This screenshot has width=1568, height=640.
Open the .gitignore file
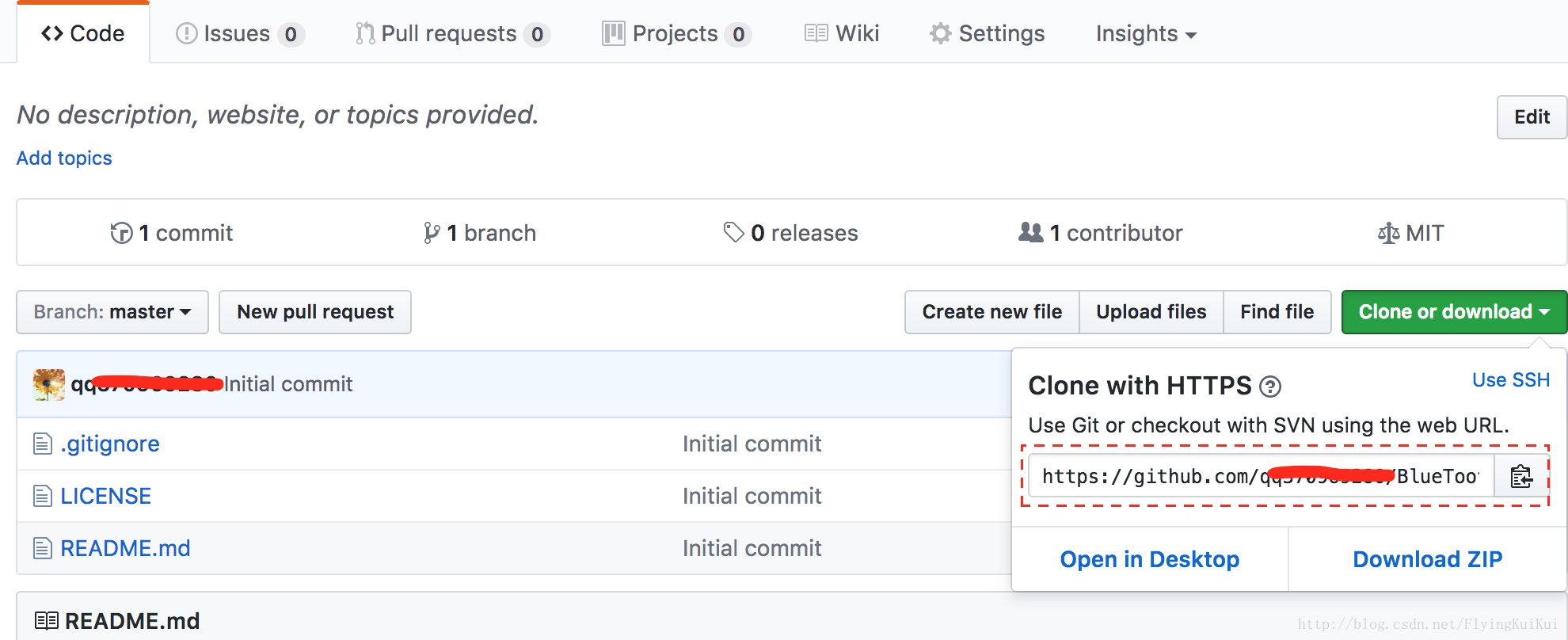(110, 444)
